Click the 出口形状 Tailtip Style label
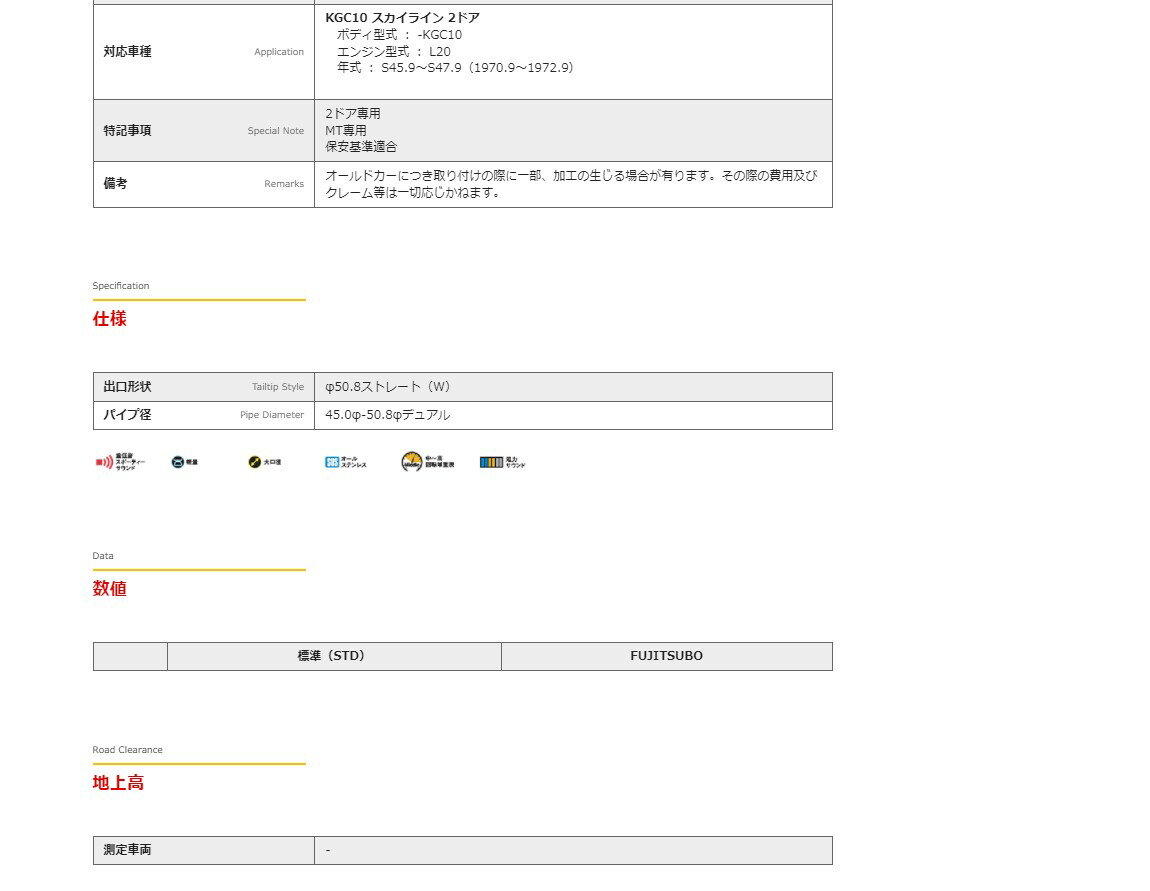 (x=204, y=386)
